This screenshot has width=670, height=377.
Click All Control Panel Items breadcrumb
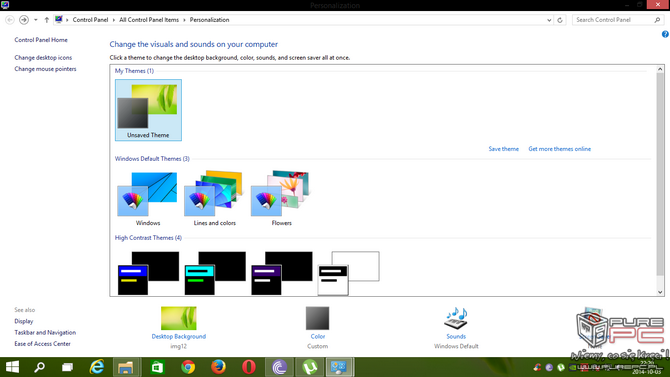click(x=149, y=20)
